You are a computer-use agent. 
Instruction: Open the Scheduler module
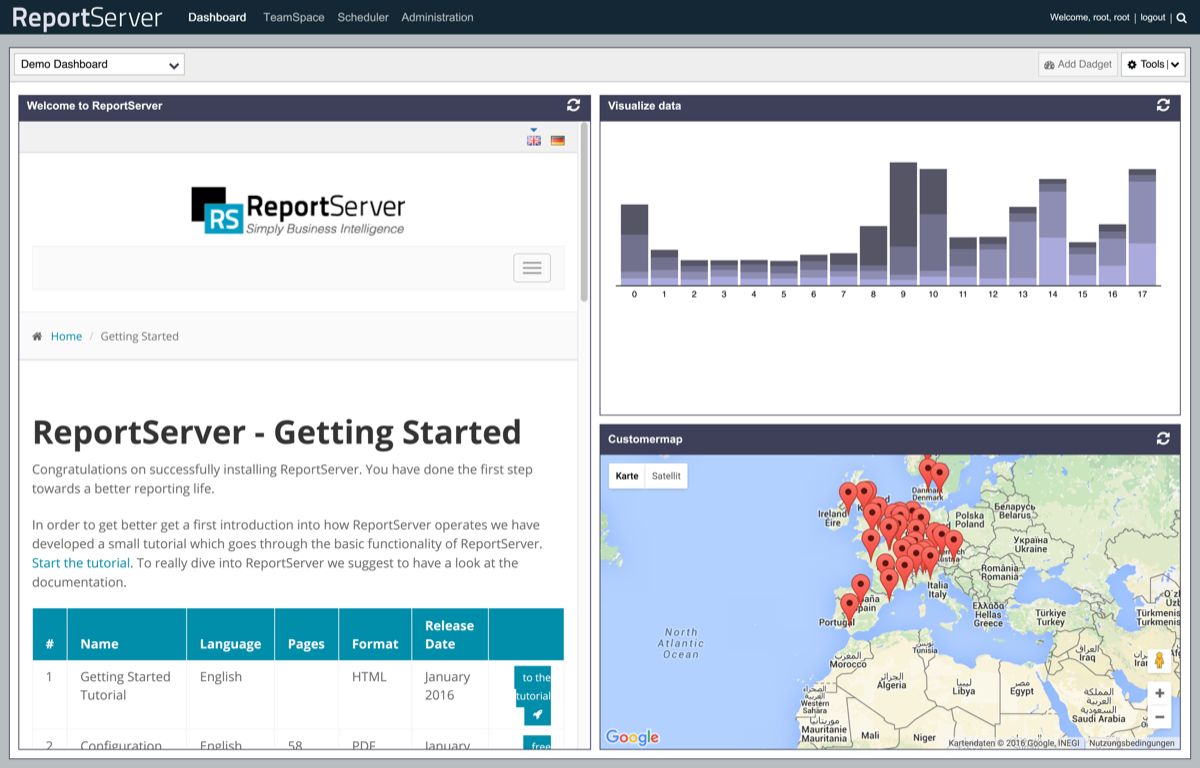point(363,17)
